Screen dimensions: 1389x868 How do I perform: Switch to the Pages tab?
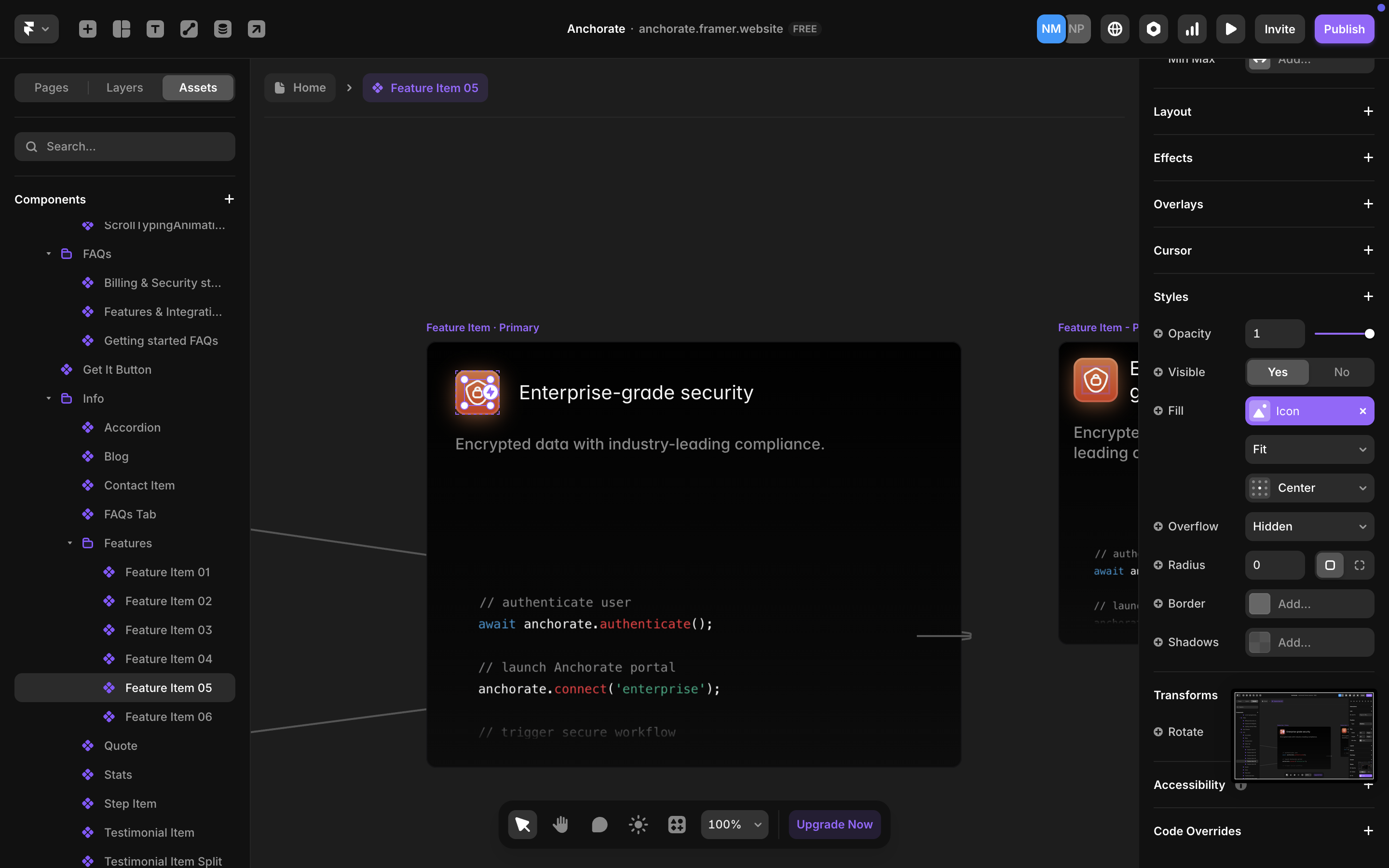coord(51,88)
